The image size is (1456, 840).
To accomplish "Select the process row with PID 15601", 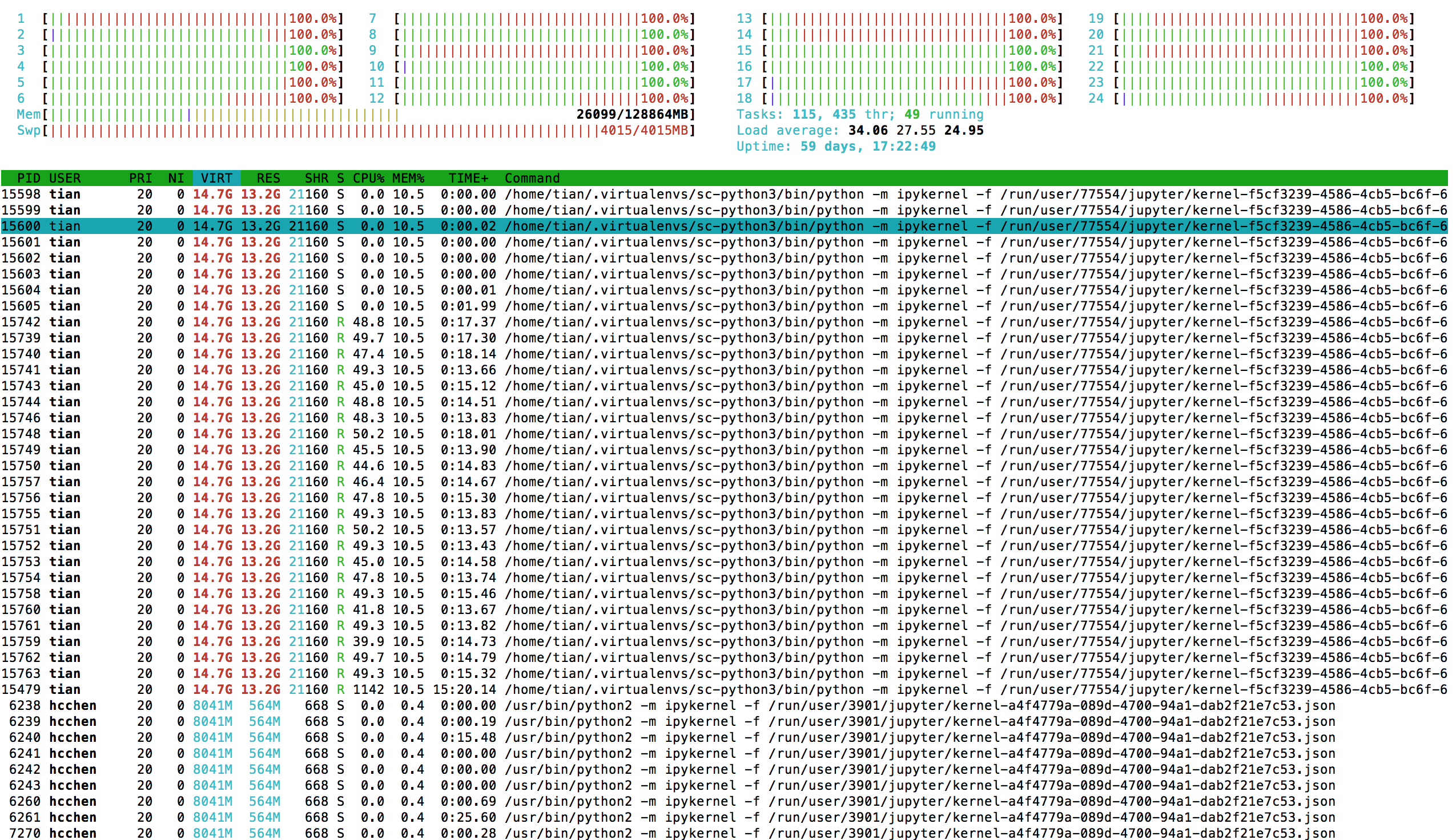I will point(724,243).
